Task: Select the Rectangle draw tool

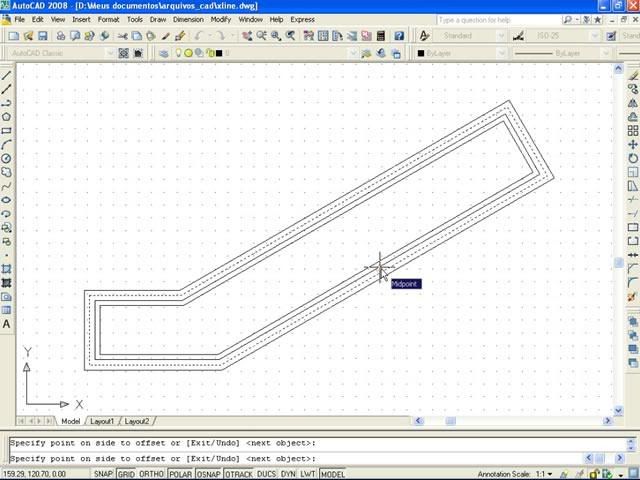Action: pos(6,131)
